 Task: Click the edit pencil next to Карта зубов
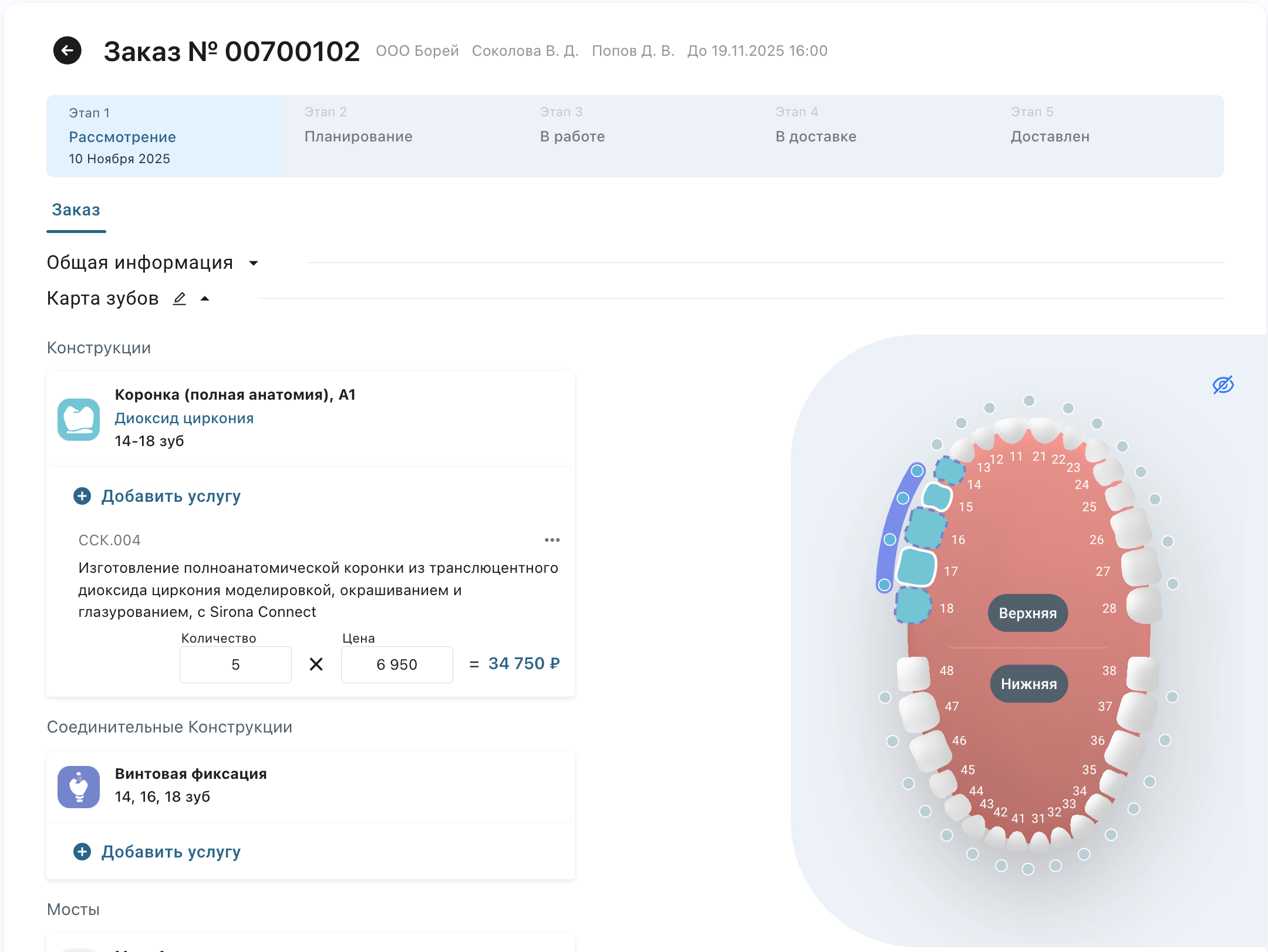tap(180, 299)
